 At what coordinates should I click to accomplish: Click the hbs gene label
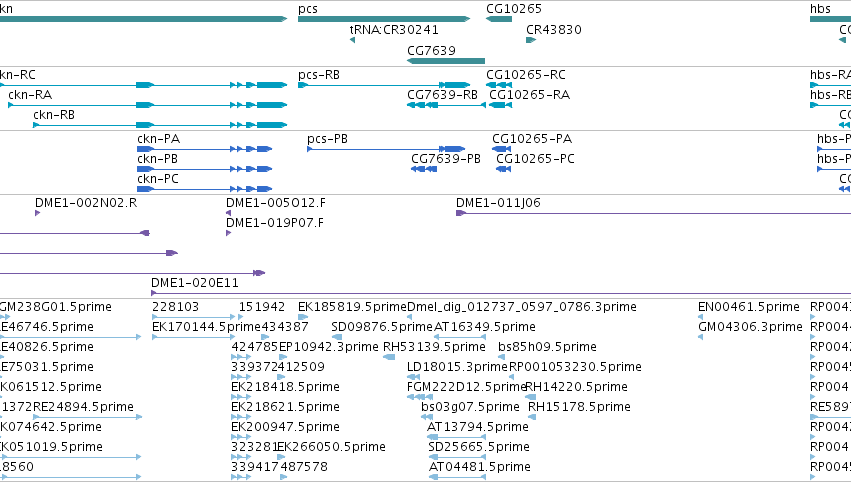(820, 9)
